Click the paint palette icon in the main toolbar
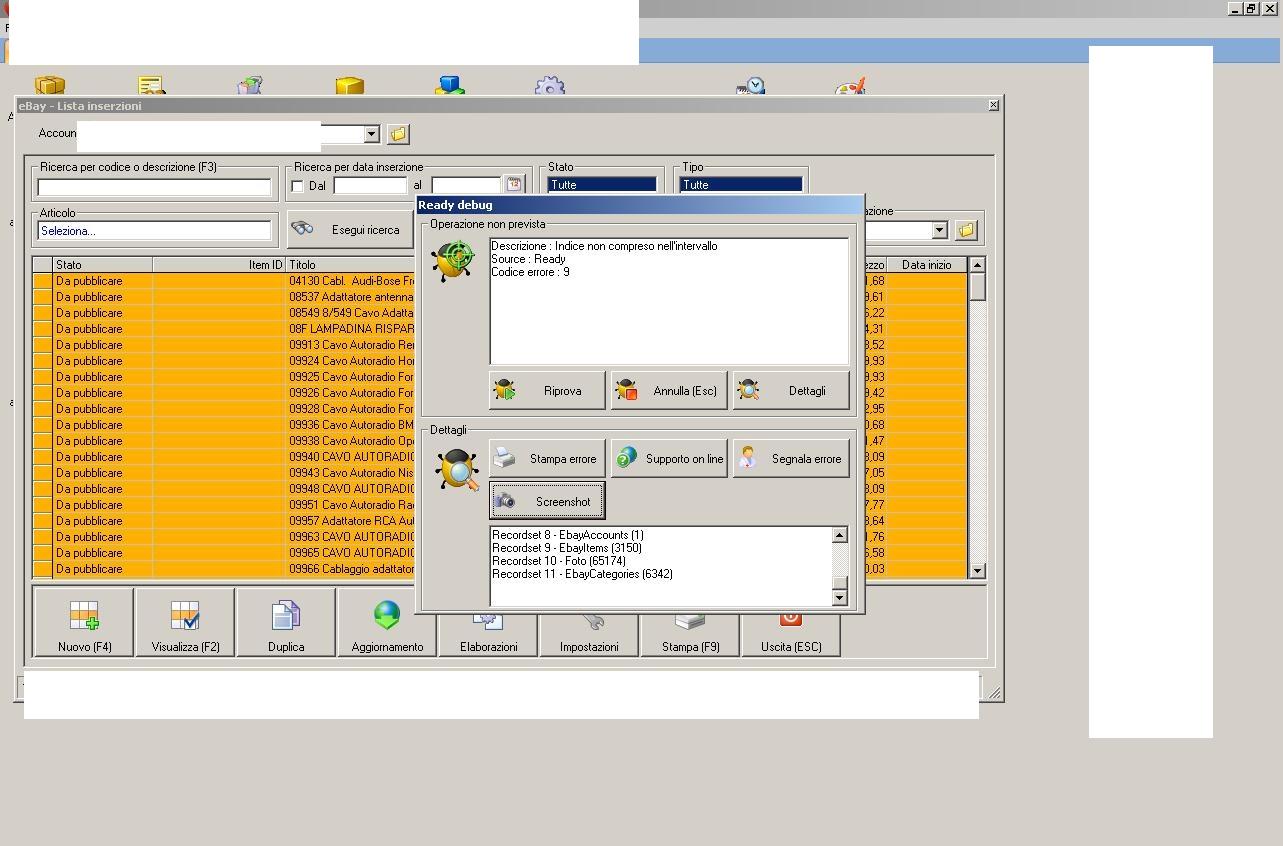 850,87
